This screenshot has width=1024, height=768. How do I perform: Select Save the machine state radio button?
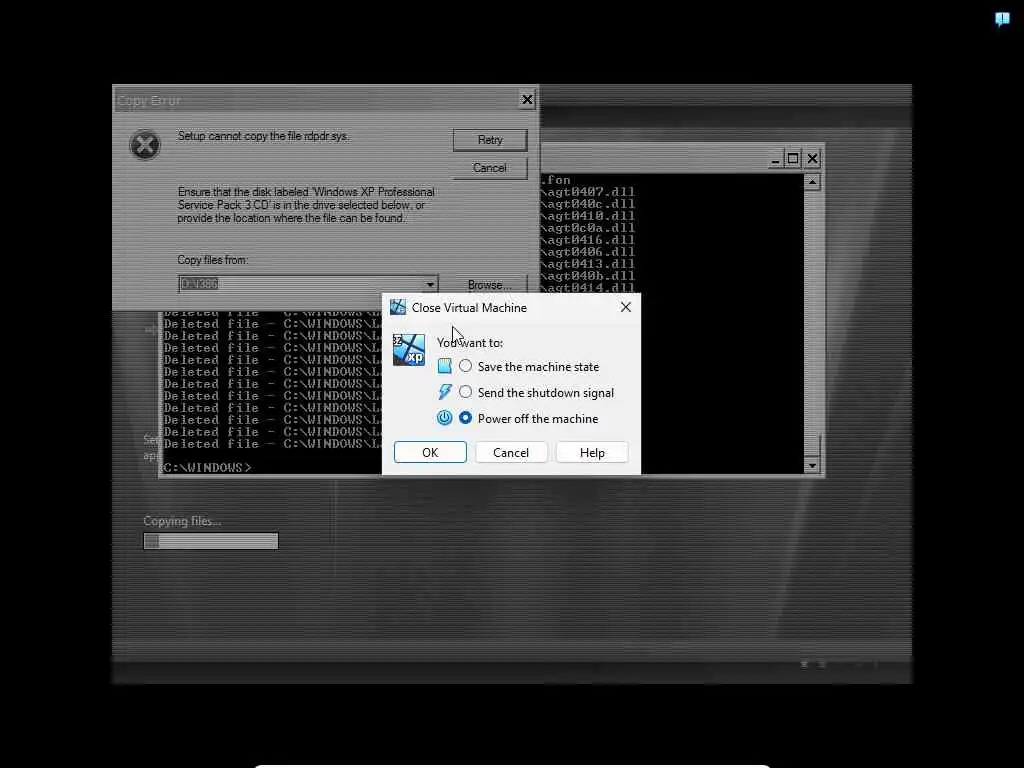pos(465,366)
